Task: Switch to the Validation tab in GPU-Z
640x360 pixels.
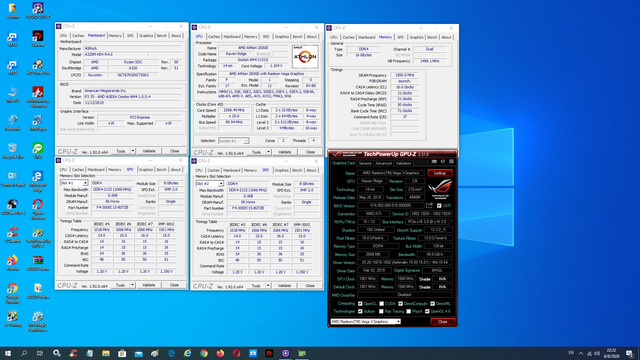Action: [403, 163]
